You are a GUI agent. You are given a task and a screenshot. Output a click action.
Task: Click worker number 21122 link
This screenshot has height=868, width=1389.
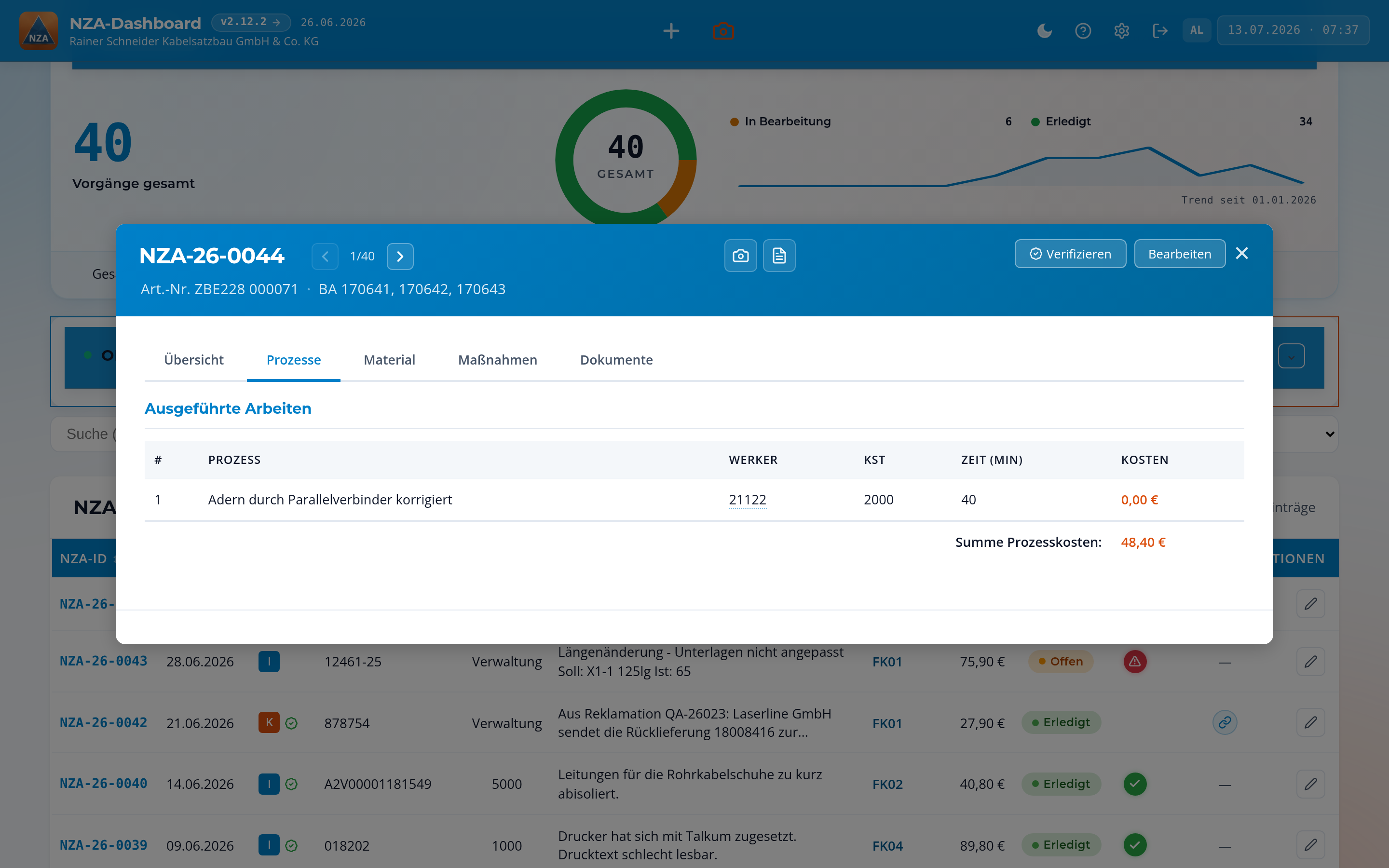747,500
